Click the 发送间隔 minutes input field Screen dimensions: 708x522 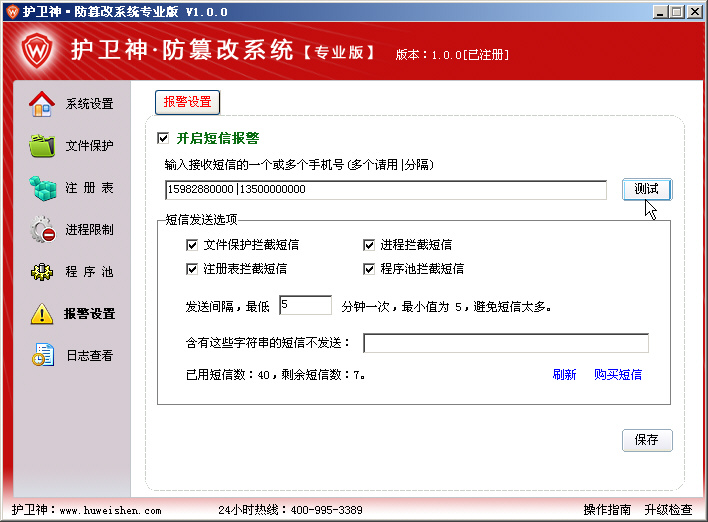[306, 305]
